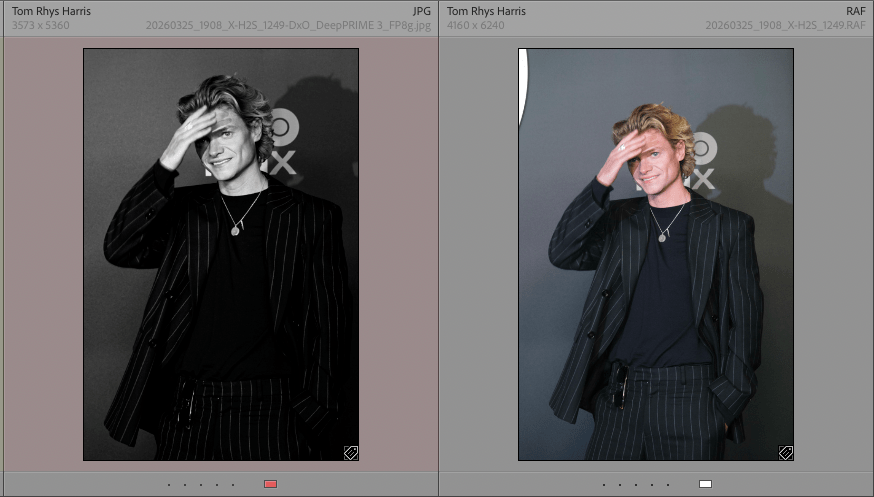Click the JPG file type label

point(421,11)
